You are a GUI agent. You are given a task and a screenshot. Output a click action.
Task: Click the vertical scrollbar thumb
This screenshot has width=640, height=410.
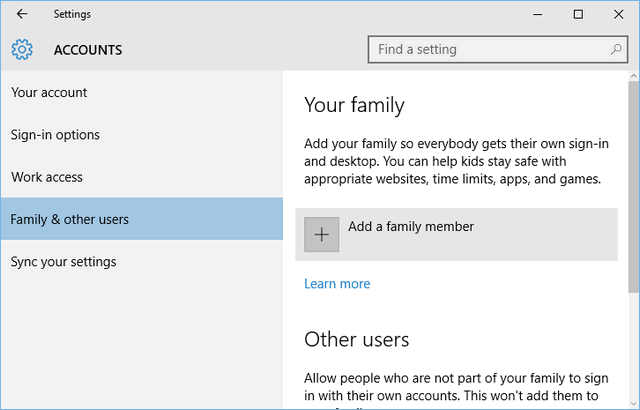(x=634, y=186)
